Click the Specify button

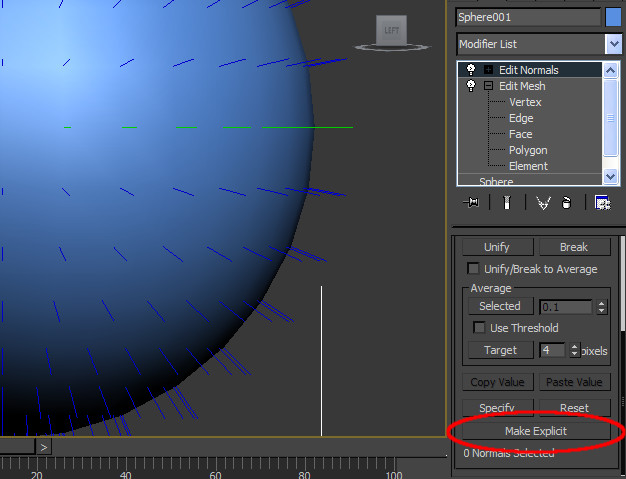click(x=497, y=407)
